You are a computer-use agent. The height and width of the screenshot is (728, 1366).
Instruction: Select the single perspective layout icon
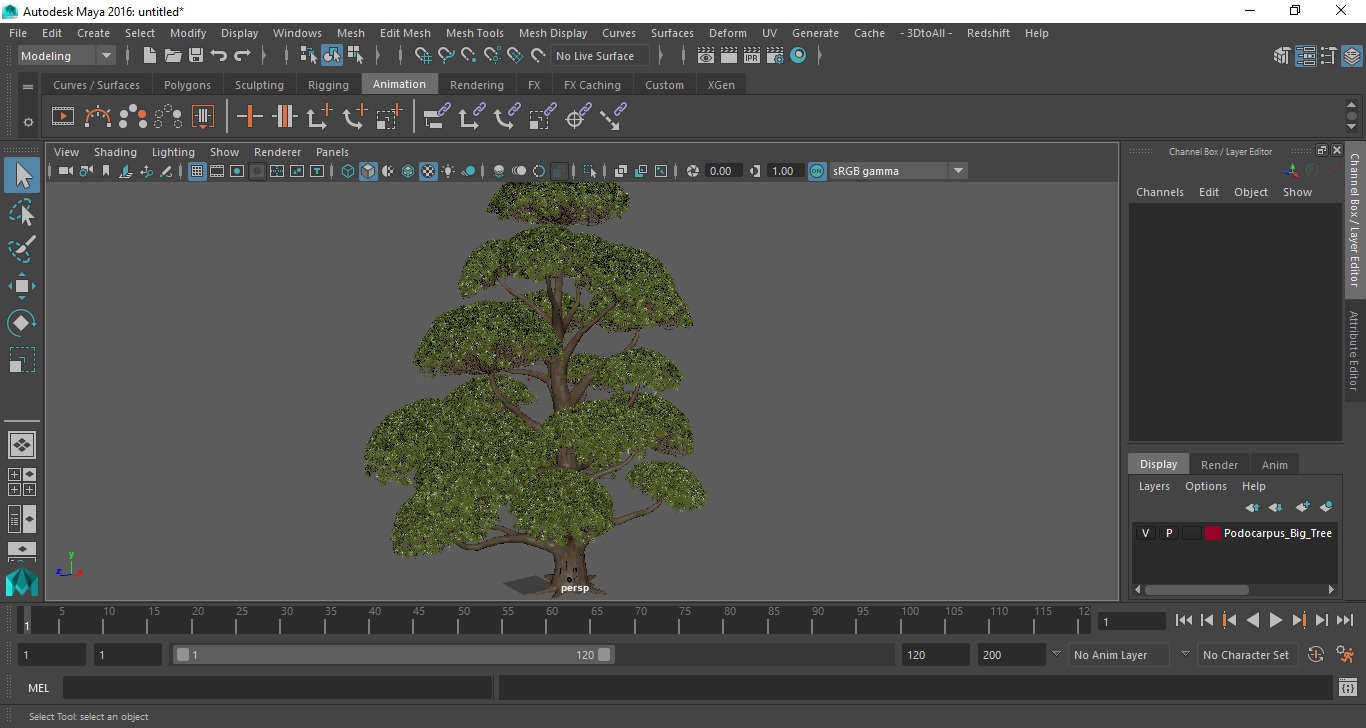(x=22, y=445)
